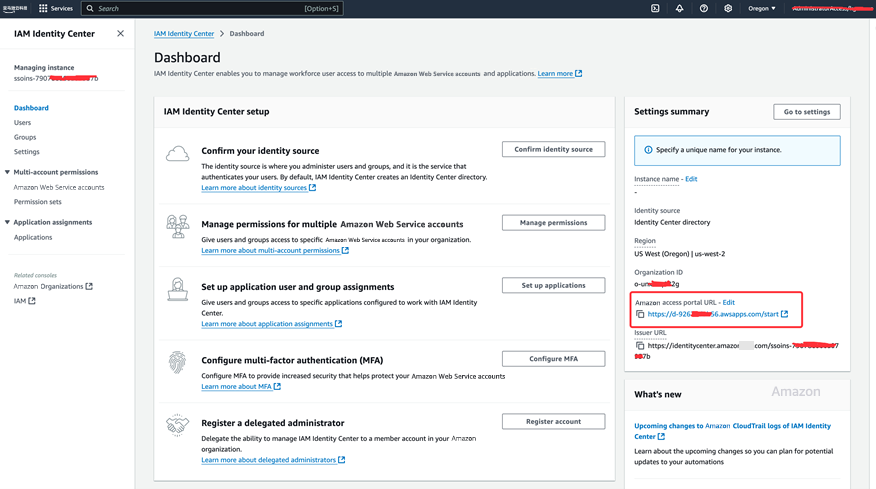Viewport: 876px width, 489px height.
Task: Open Learn more about multi-account permissions link
Action: 275,250
